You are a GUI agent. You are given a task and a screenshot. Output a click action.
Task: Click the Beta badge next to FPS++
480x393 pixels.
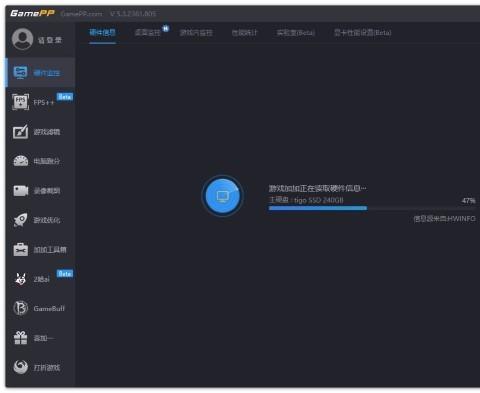point(65,97)
